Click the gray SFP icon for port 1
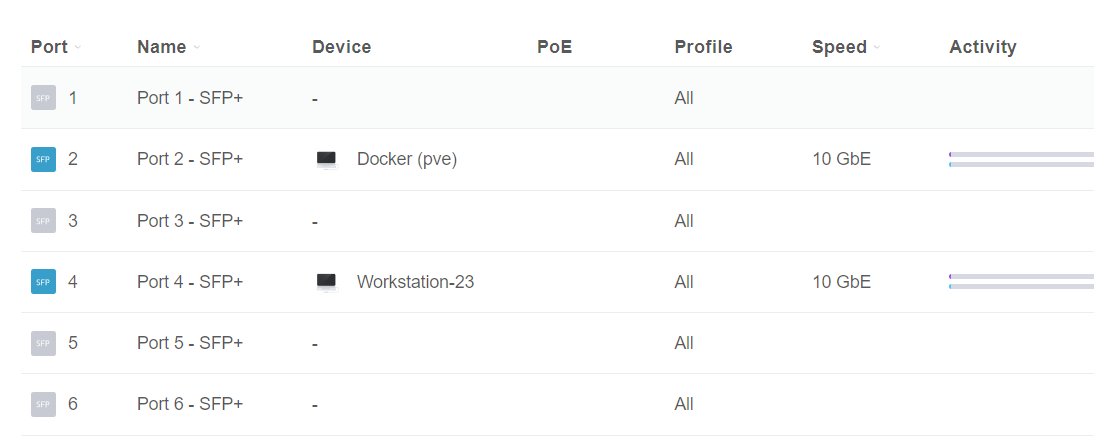 [x=43, y=98]
